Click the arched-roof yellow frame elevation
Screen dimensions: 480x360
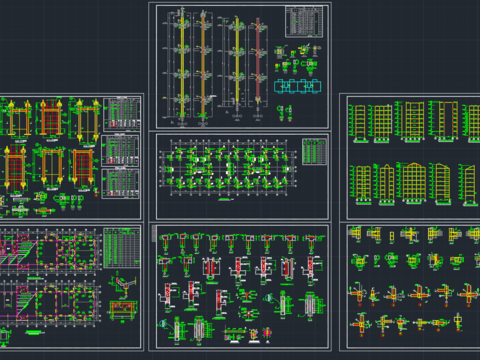pyautogui.click(x=413, y=182)
